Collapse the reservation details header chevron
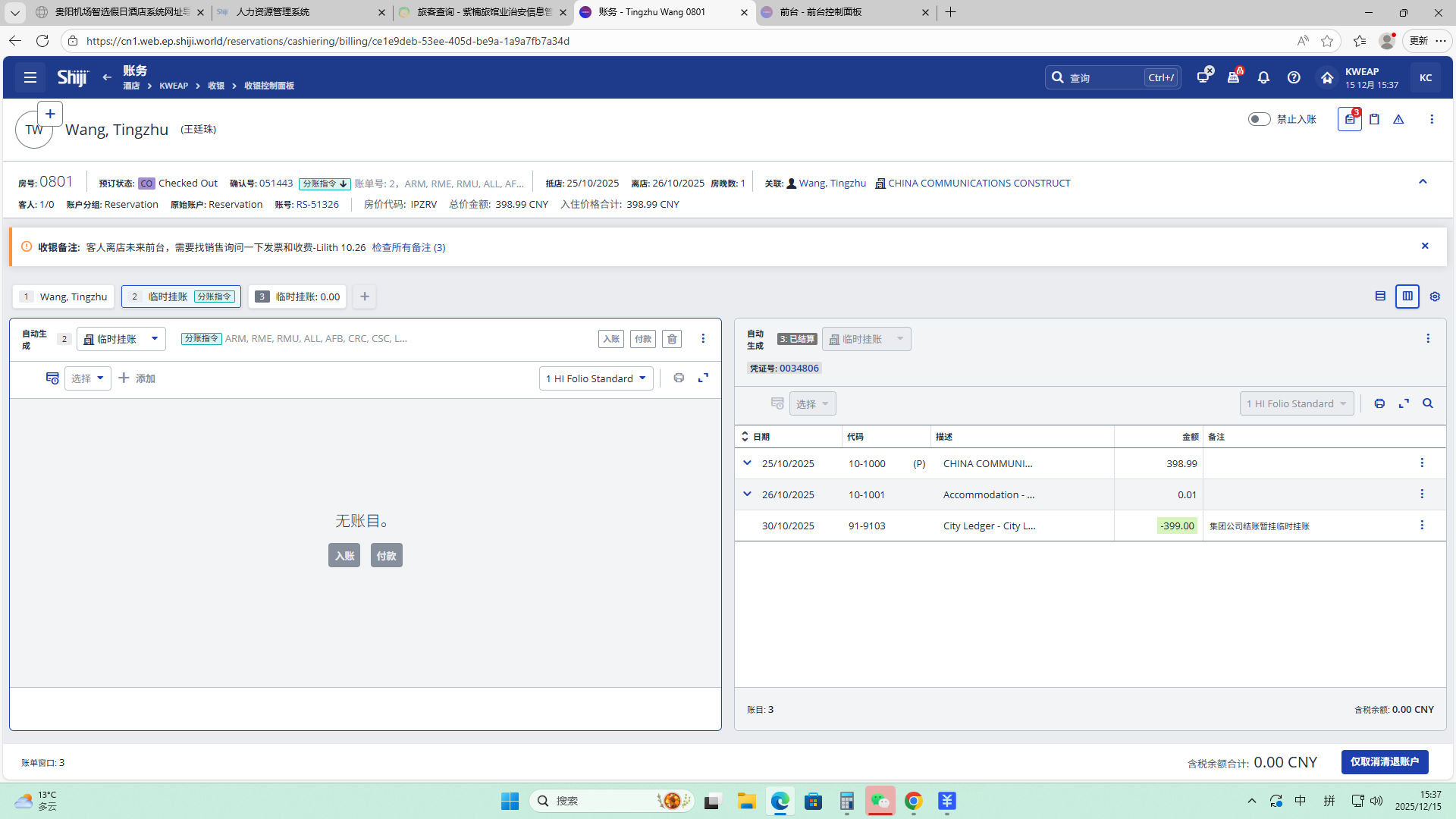 (1423, 182)
